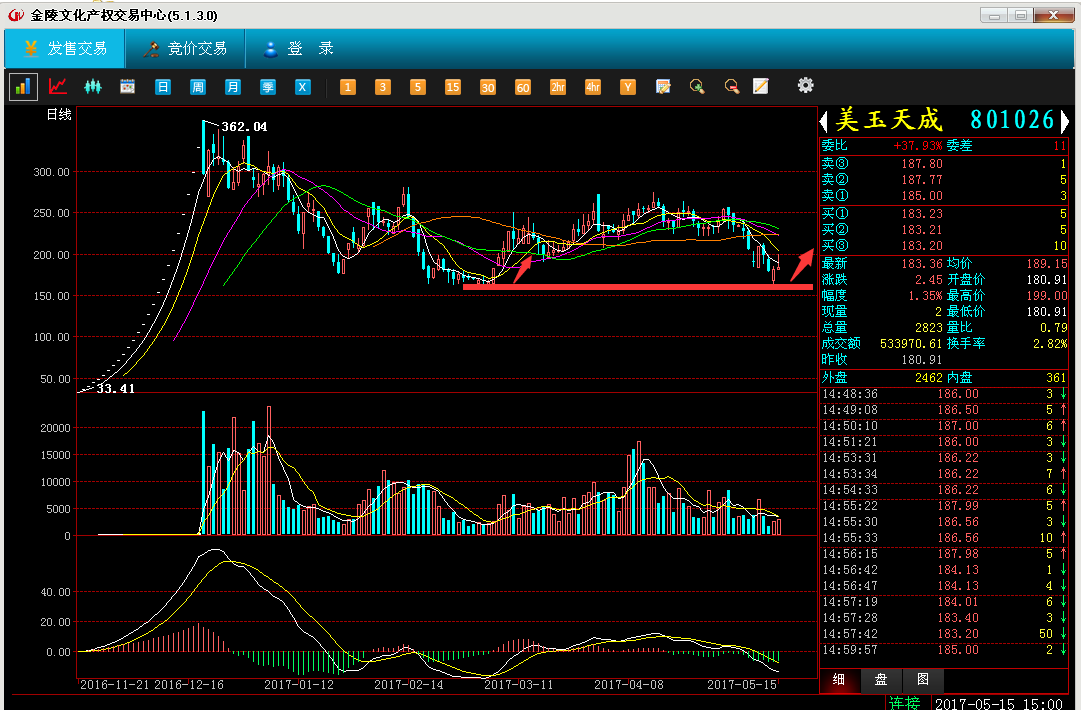Click the blue X period button
This screenshot has width=1081, height=710.
pyautogui.click(x=303, y=87)
